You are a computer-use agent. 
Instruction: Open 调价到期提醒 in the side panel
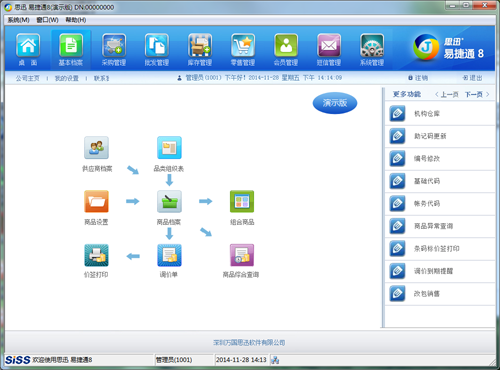click(x=440, y=271)
